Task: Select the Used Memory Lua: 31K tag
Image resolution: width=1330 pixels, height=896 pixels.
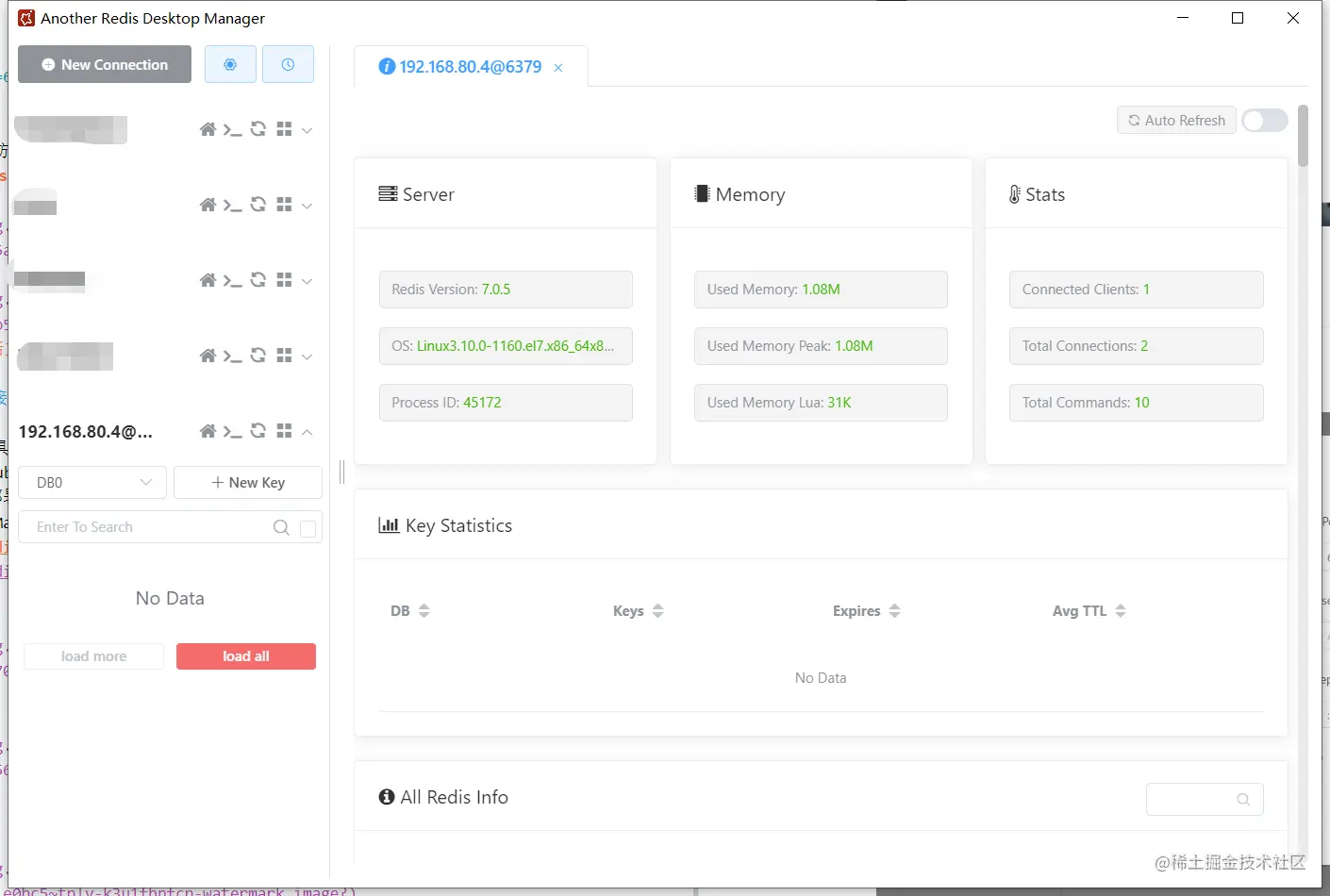Action: point(821,403)
